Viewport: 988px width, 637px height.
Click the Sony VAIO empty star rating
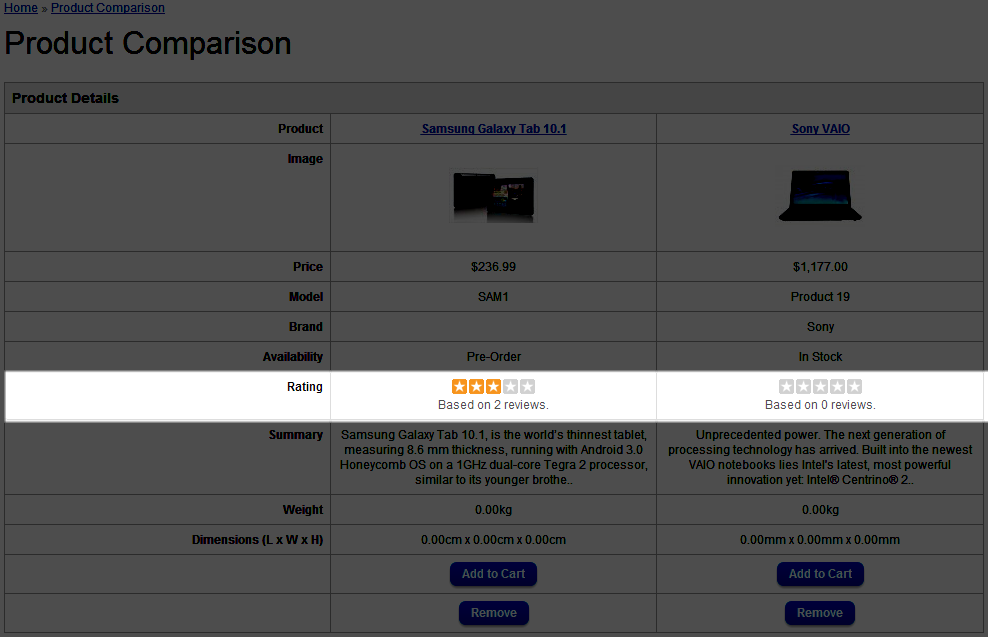click(x=820, y=386)
